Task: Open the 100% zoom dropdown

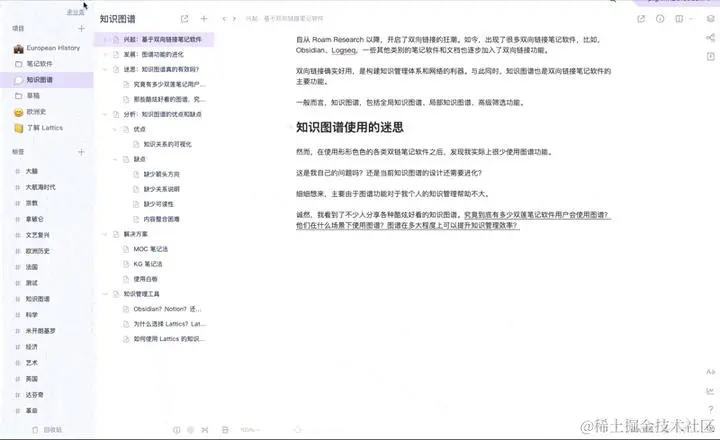Action: click(x=250, y=430)
